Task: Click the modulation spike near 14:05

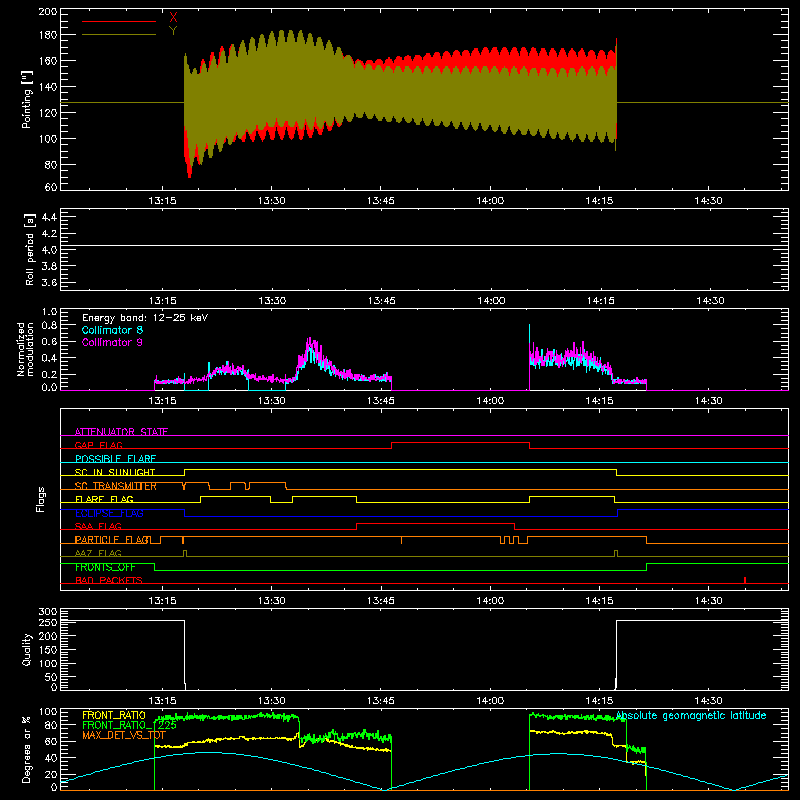Action: (529, 357)
